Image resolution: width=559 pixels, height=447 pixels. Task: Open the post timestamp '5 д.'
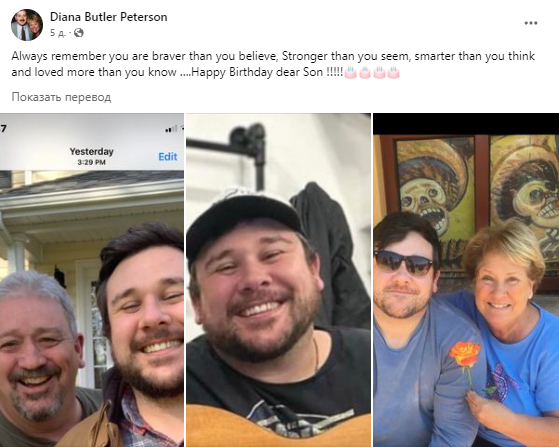point(58,33)
